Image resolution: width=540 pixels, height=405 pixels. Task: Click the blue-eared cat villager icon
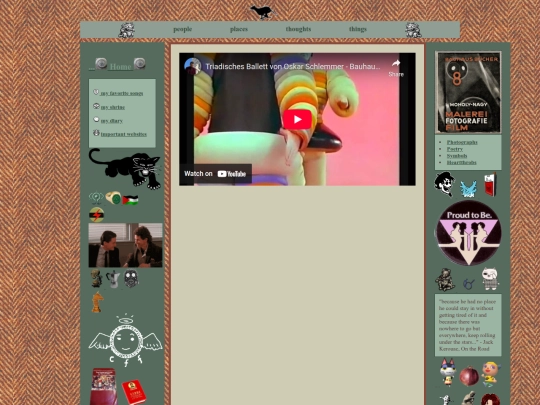point(448,372)
